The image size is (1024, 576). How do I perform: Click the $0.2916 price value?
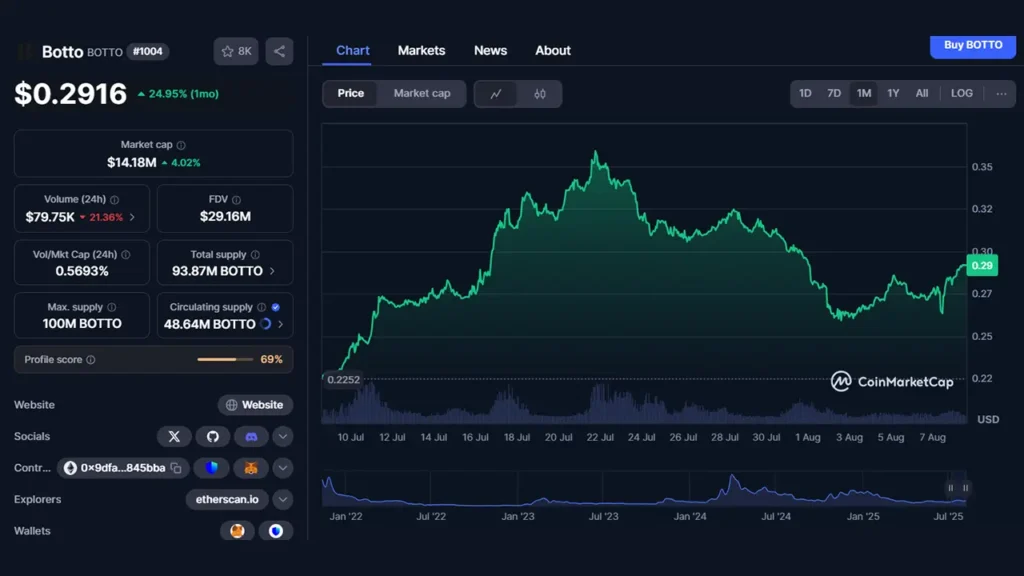click(x=71, y=94)
